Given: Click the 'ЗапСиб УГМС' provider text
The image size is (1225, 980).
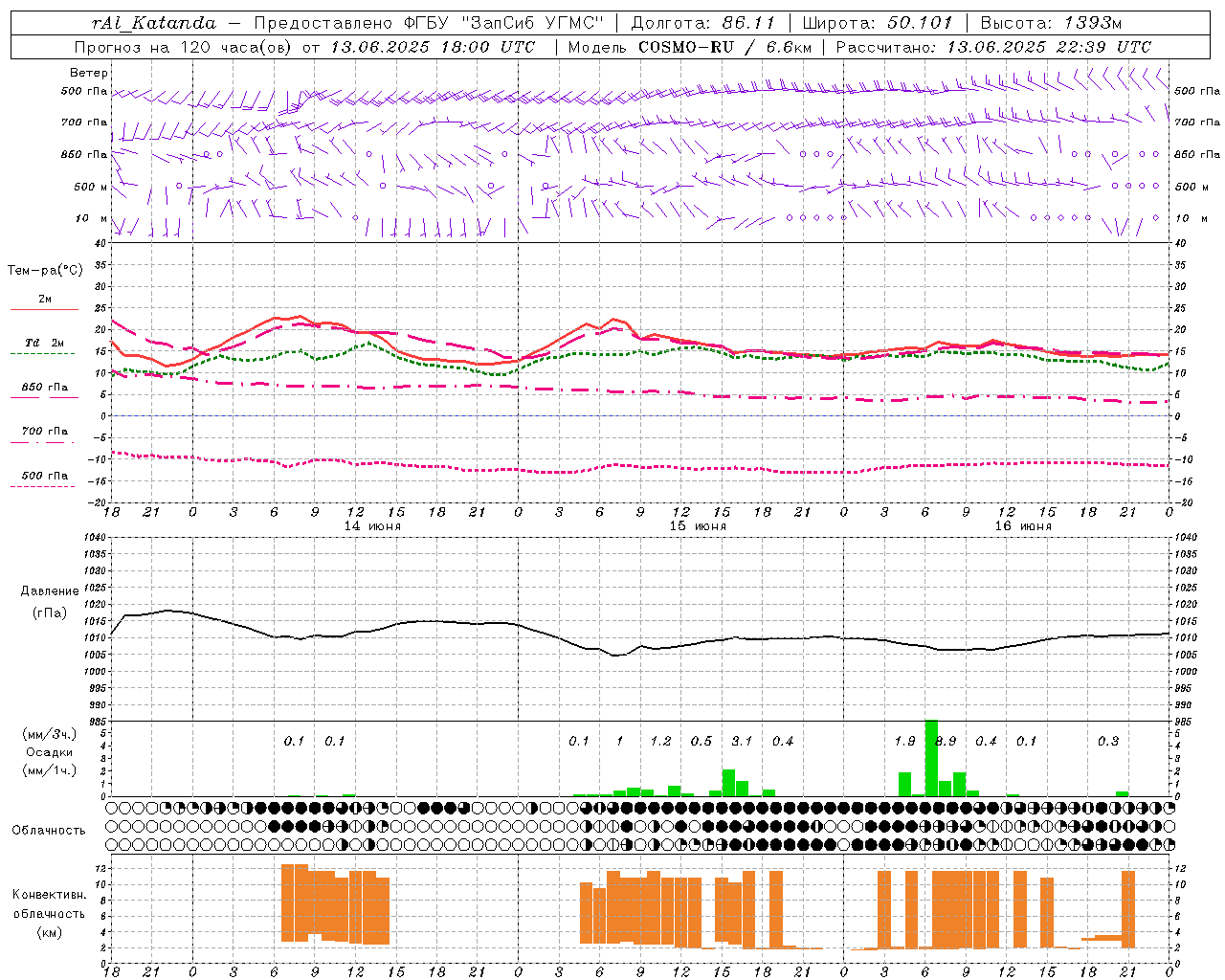Looking at the screenshot, I should pos(532,23).
